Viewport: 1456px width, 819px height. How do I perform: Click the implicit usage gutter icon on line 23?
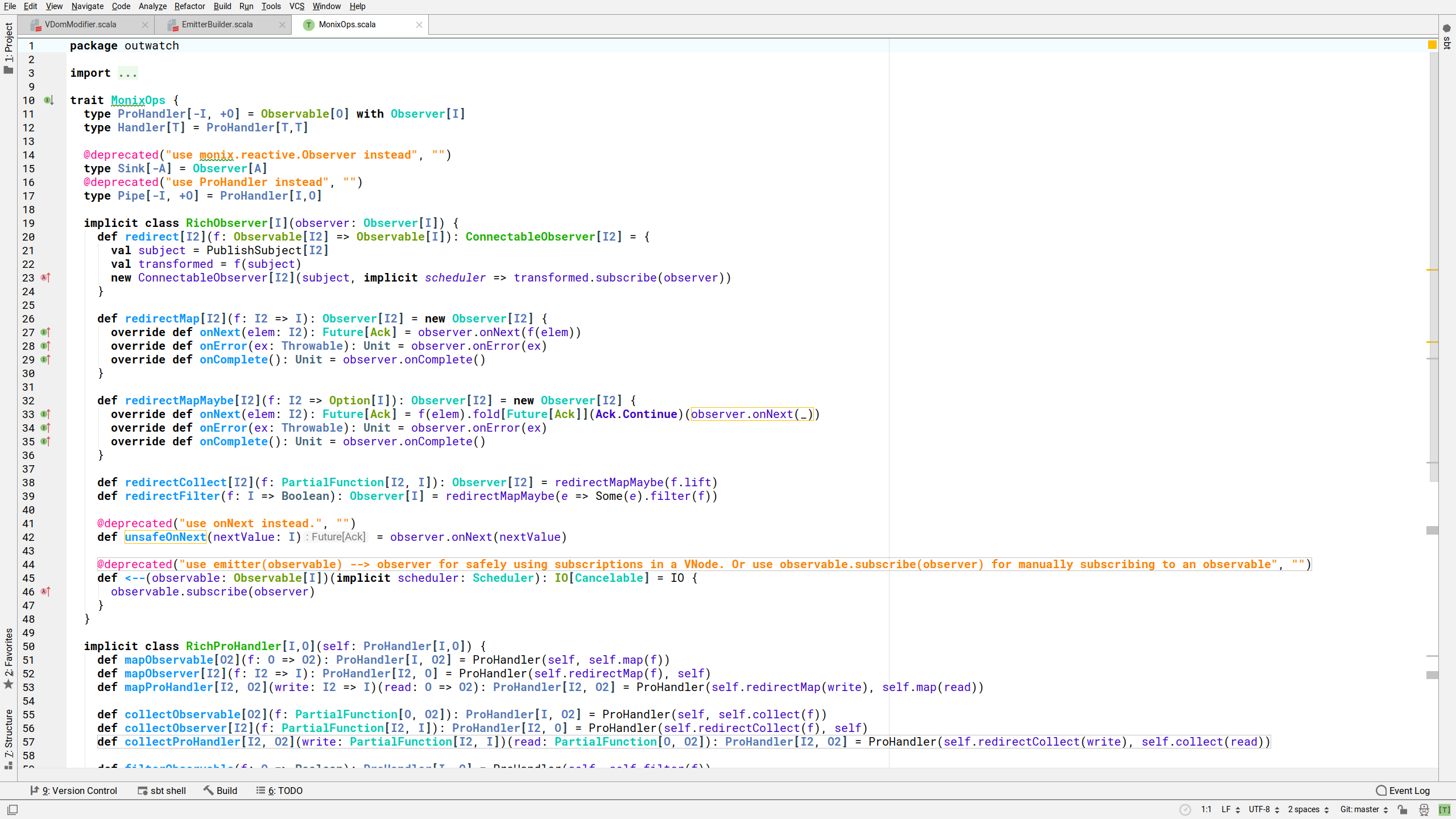(x=45, y=278)
